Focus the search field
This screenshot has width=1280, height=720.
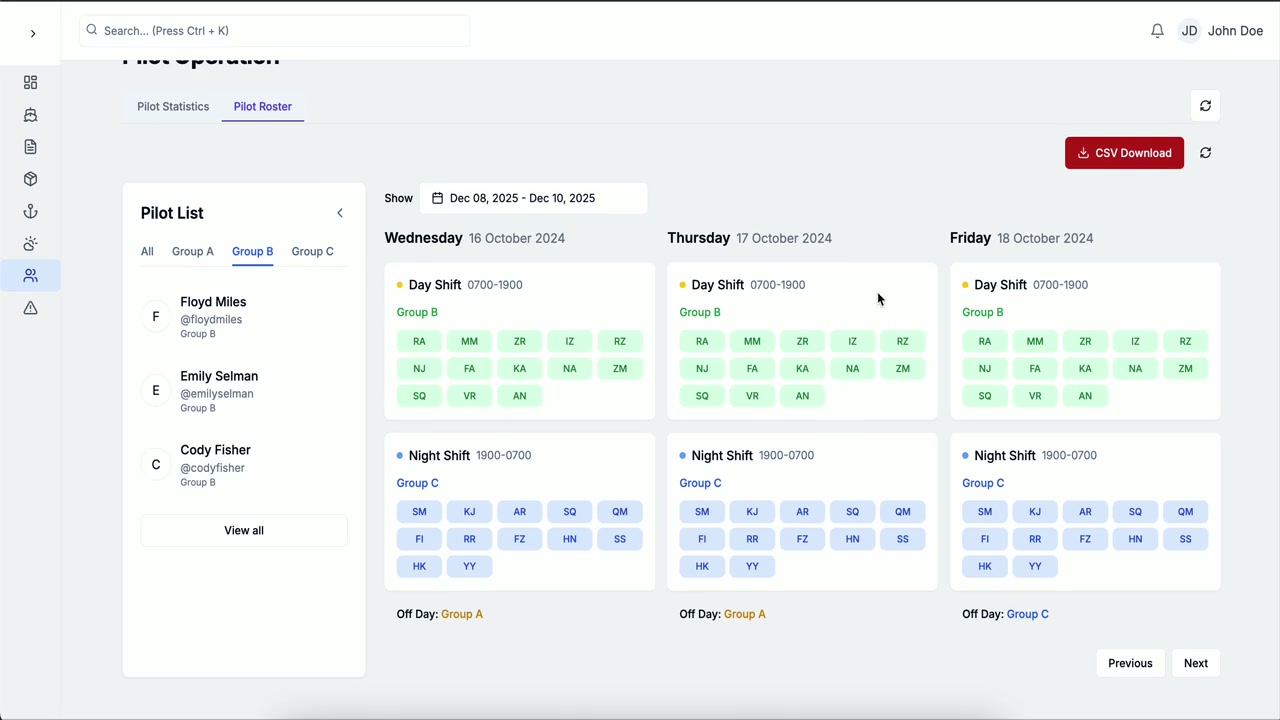[274, 31]
